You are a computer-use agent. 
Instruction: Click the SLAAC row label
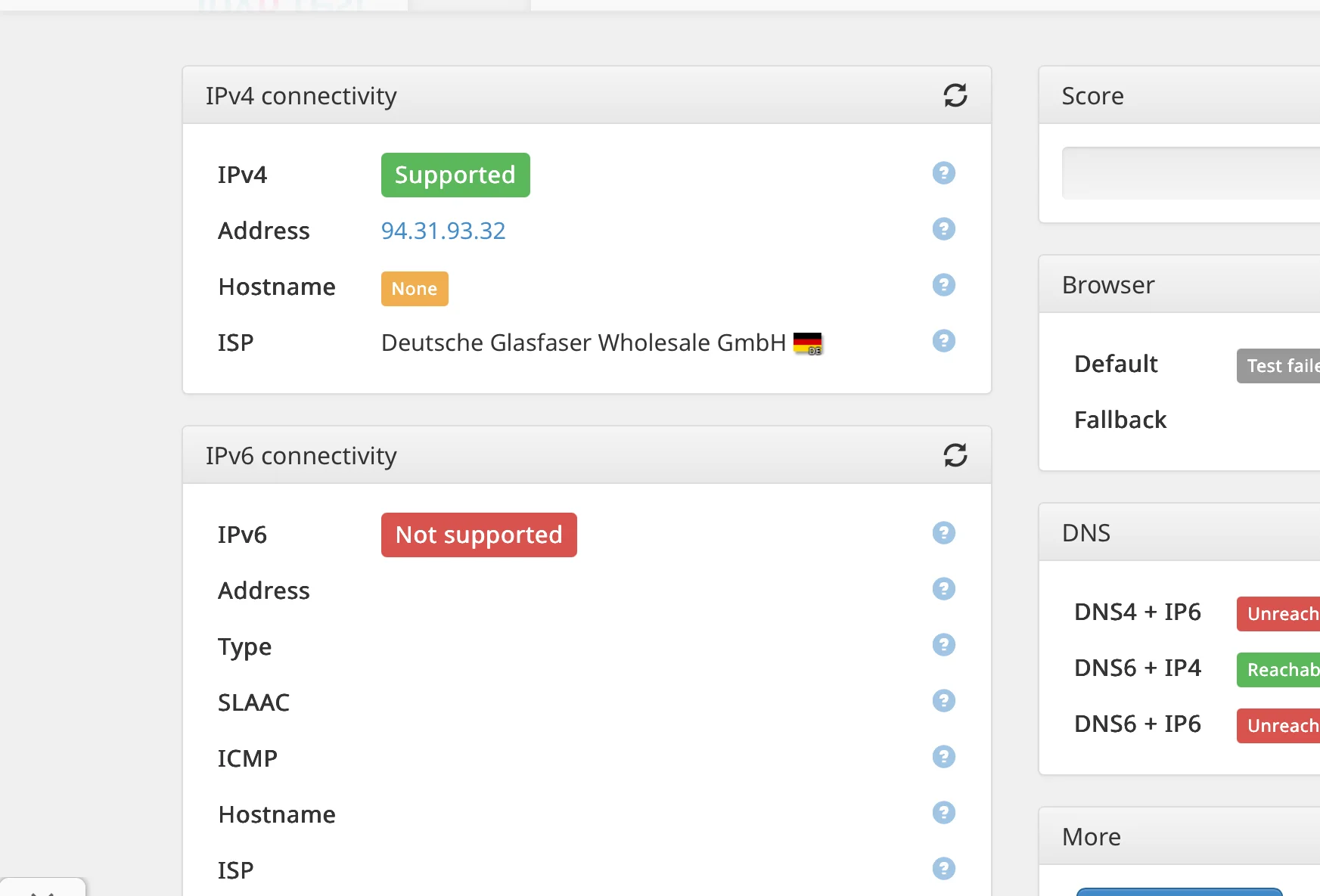tap(253, 702)
